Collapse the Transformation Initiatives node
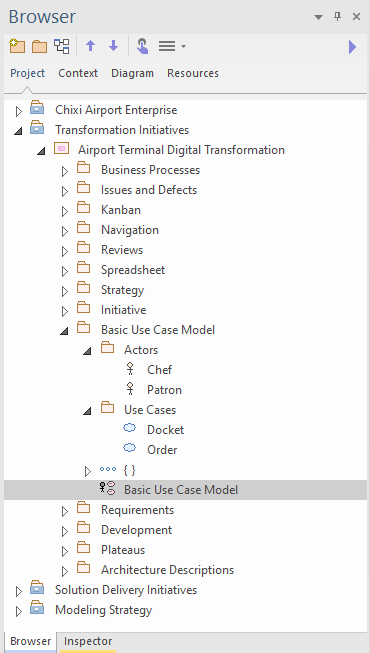 18,131
